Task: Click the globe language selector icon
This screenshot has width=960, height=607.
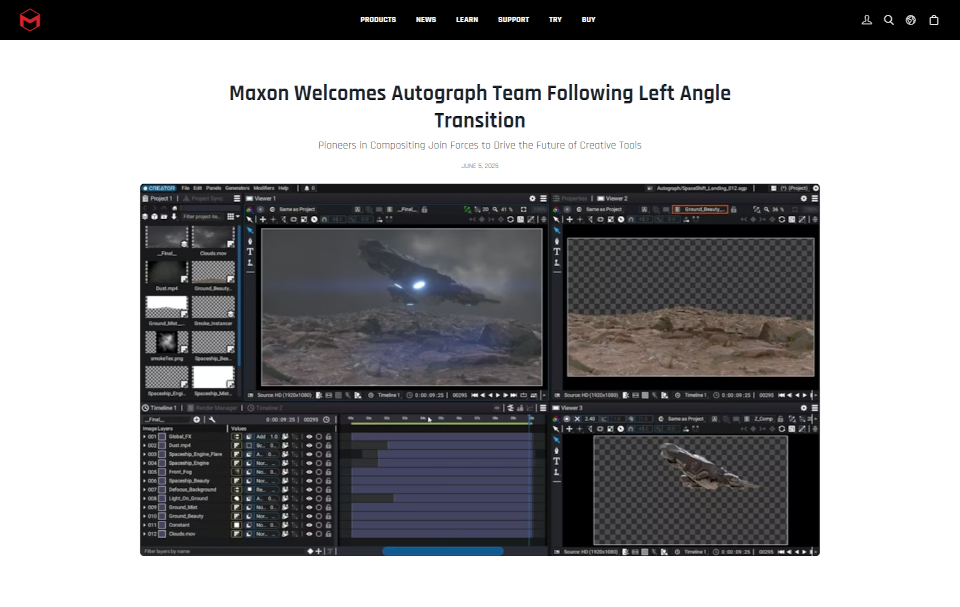Action: pyautogui.click(x=910, y=20)
